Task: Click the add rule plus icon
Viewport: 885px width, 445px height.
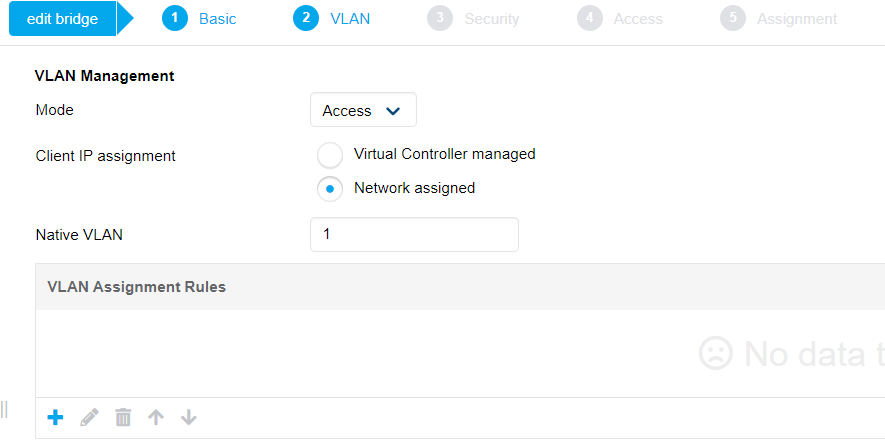Action: (x=56, y=417)
